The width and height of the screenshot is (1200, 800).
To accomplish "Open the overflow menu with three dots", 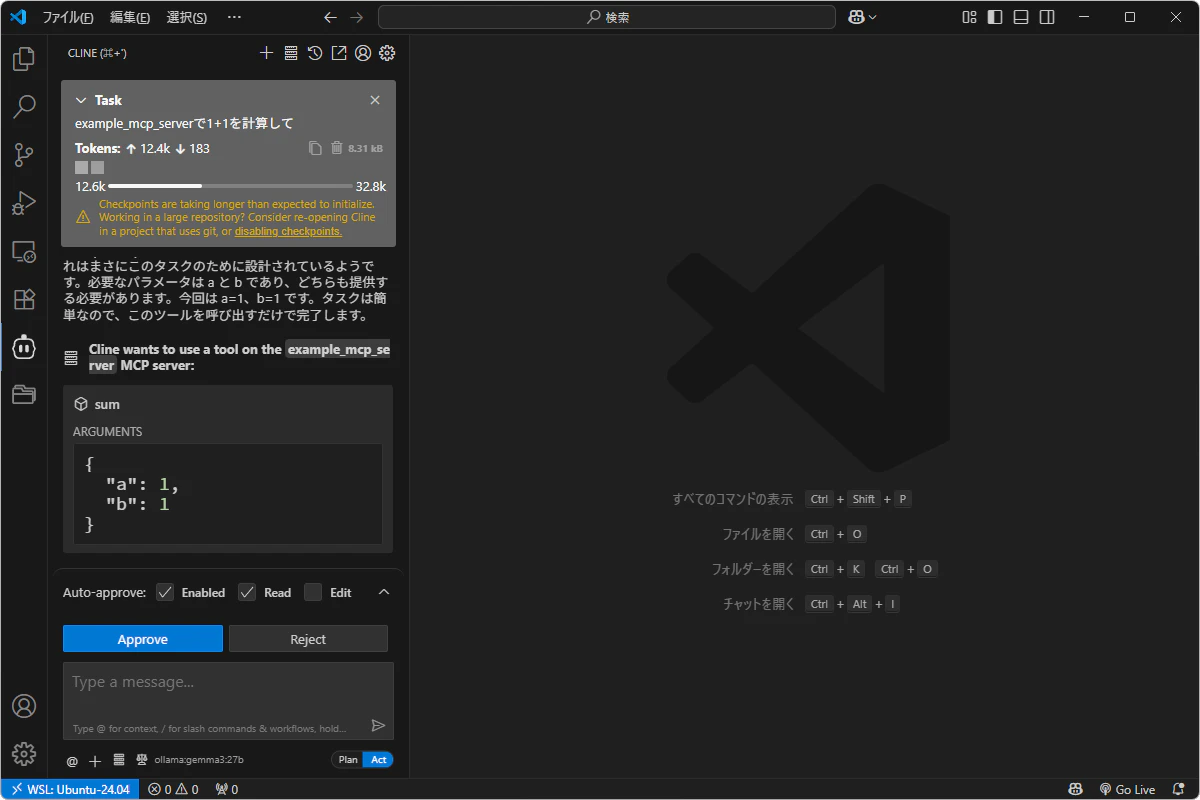I will pyautogui.click(x=234, y=17).
